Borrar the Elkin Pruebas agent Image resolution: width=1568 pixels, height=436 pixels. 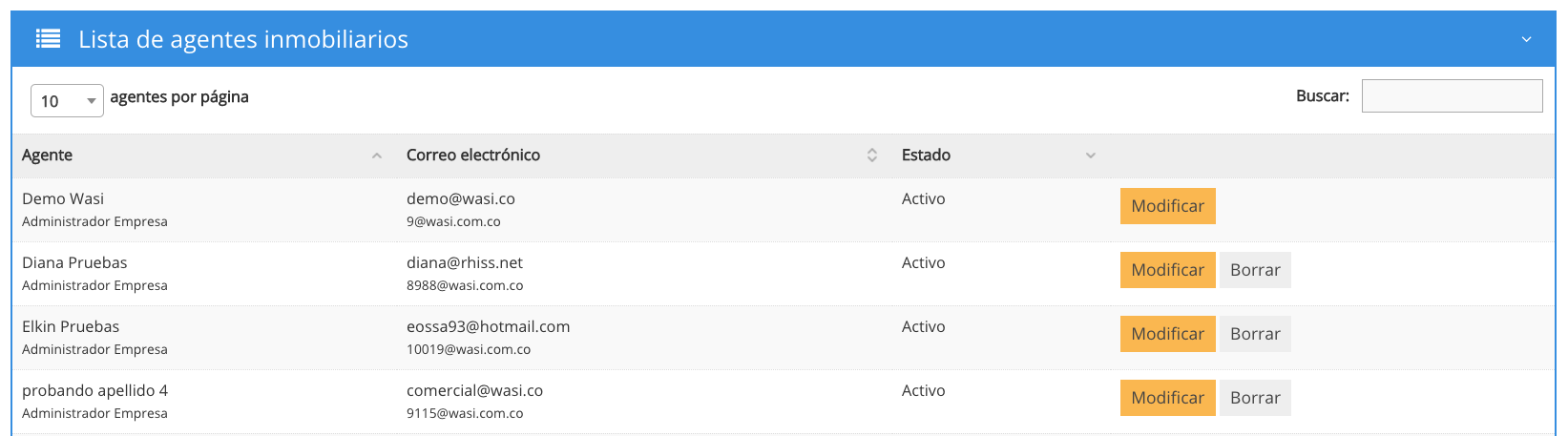click(x=1255, y=334)
